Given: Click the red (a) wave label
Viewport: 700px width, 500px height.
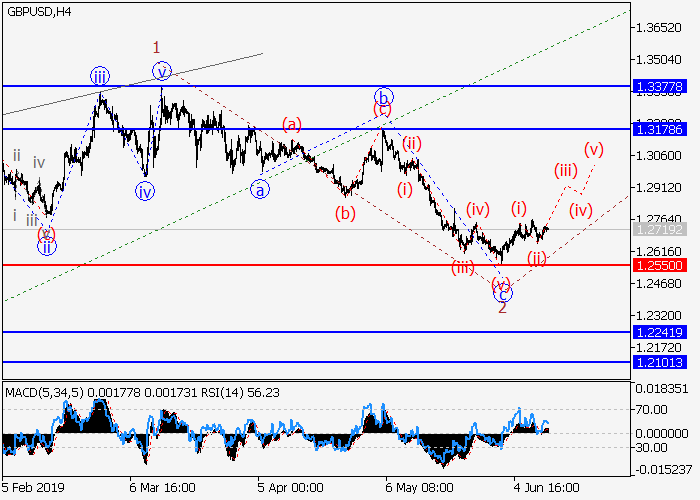Looking at the screenshot, I should pyautogui.click(x=291, y=125).
